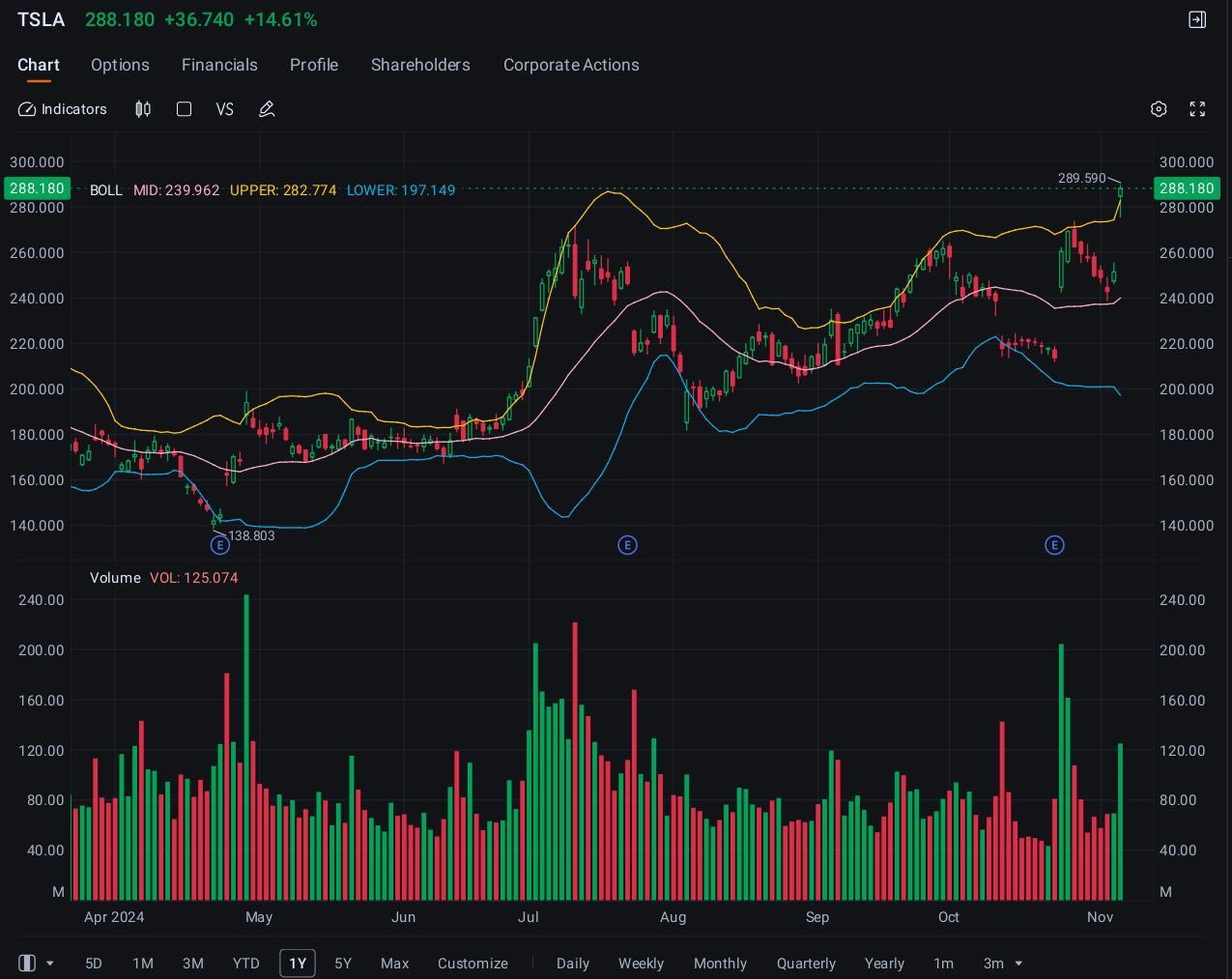Select the 3m interval

coord(993,964)
